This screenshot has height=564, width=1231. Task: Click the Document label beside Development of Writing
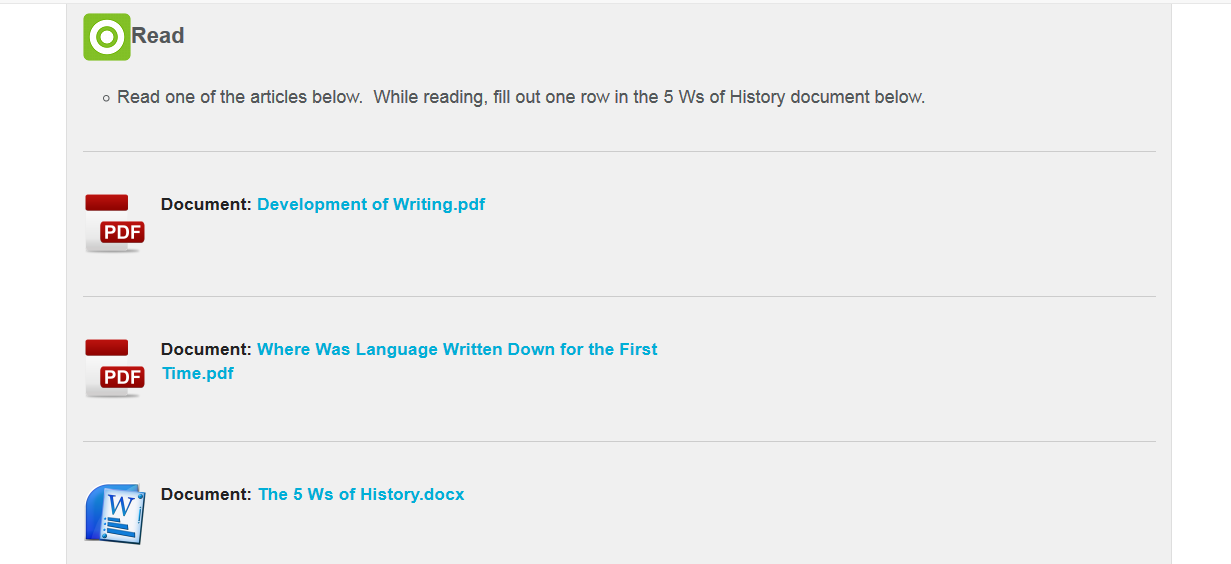click(205, 204)
